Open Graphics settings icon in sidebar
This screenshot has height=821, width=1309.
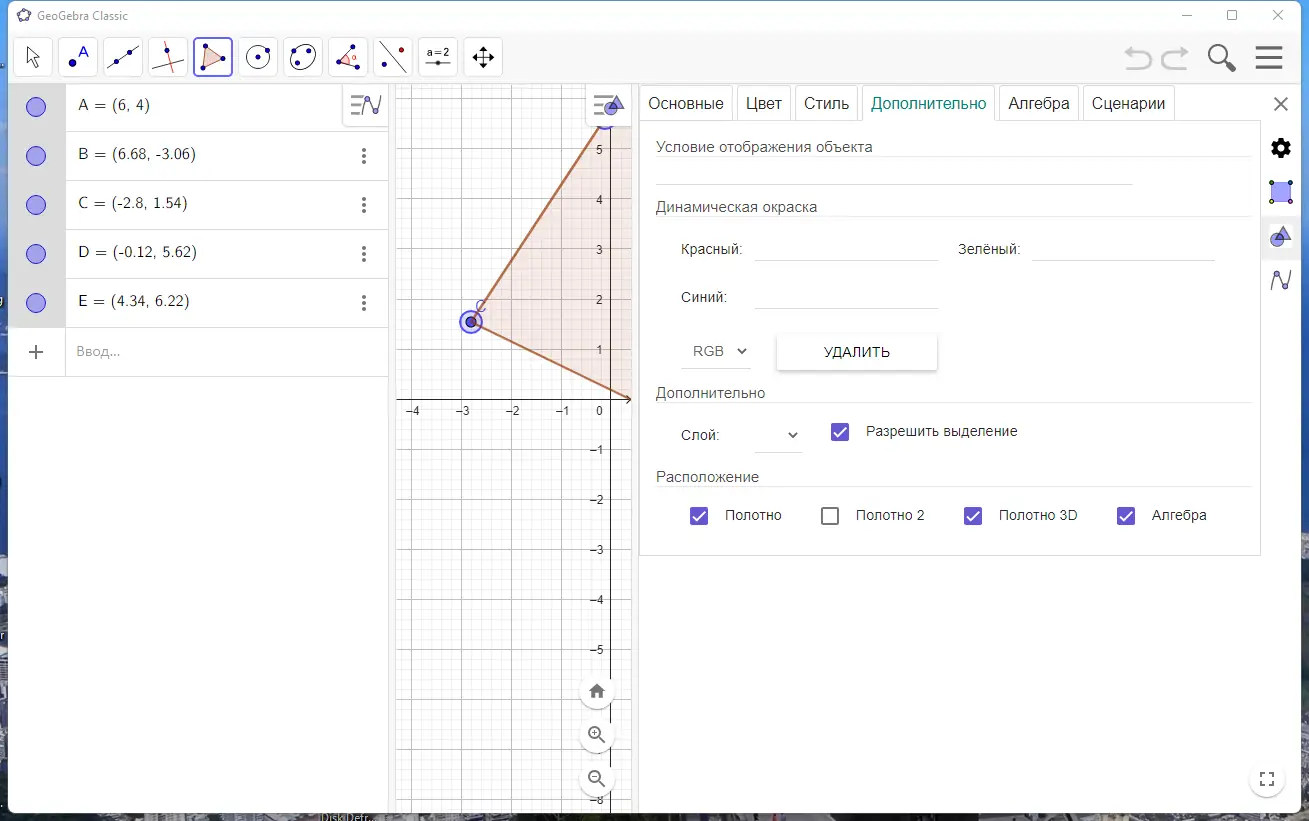pos(1281,237)
